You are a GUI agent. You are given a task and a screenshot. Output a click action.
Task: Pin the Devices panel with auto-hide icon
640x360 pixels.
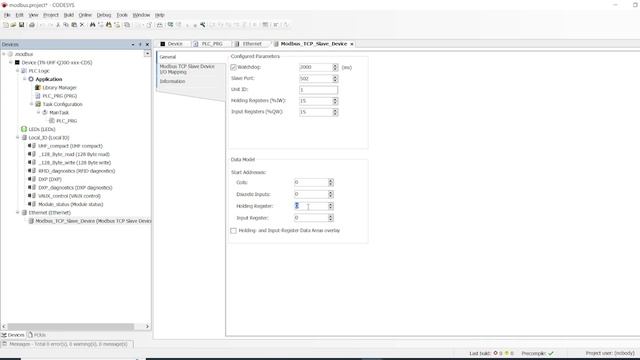click(140, 44)
